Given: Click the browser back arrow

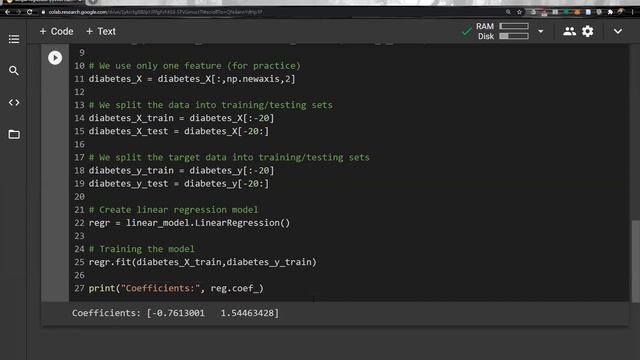Looking at the screenshot, I should click(7, 12).
